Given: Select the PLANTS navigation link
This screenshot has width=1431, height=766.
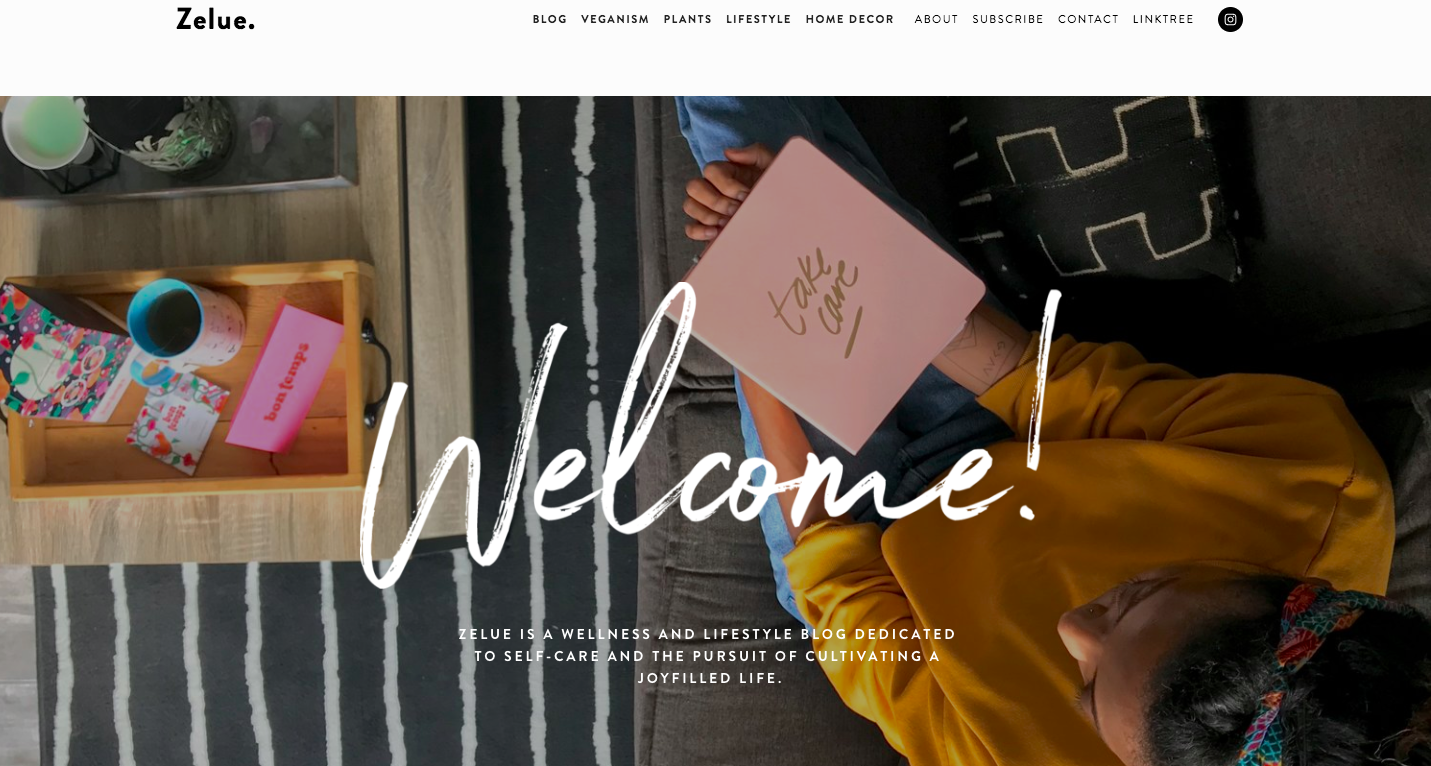Looking at the screenshot, I should tap(688, 19).
